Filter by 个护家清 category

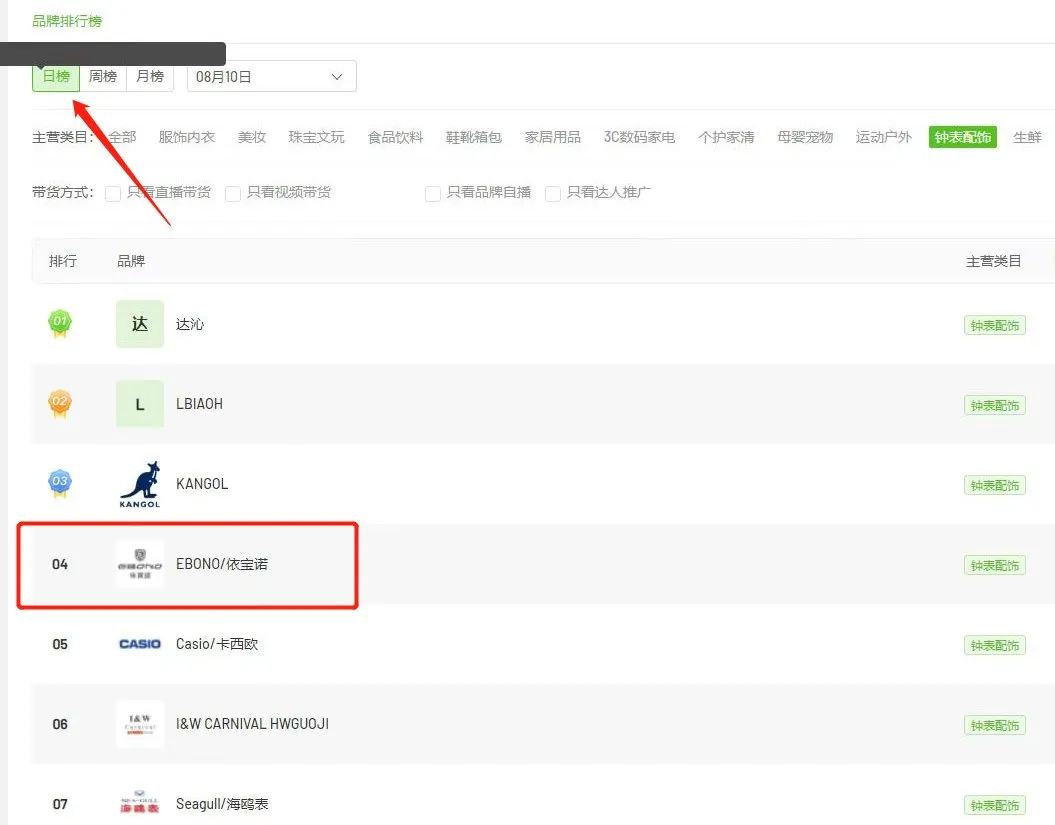tap(726, 137)
